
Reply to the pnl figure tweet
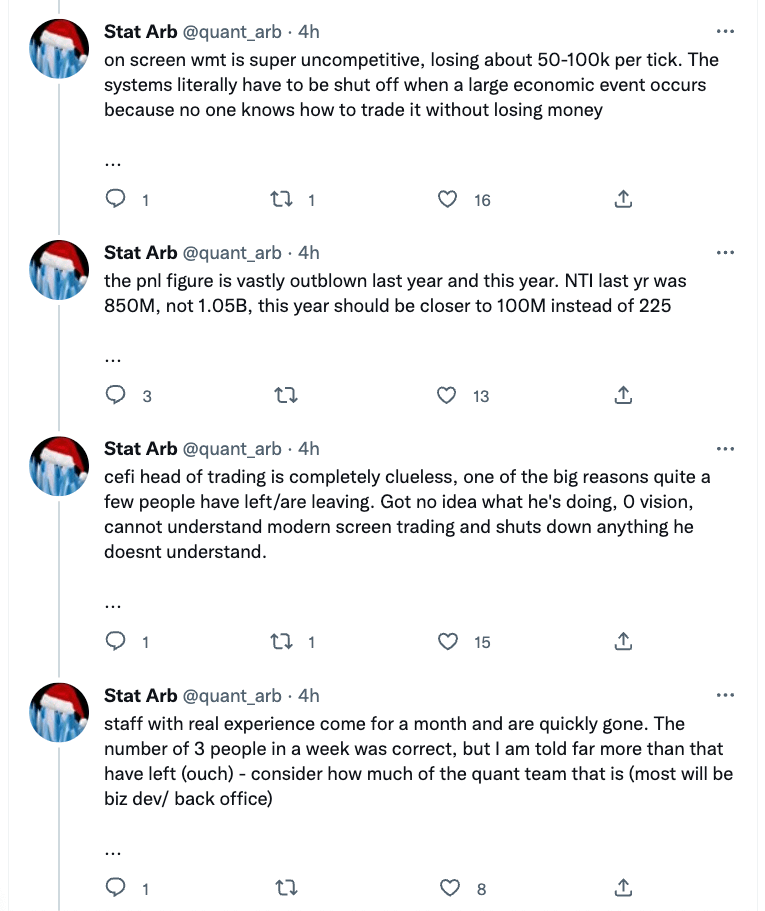[117, 396]
